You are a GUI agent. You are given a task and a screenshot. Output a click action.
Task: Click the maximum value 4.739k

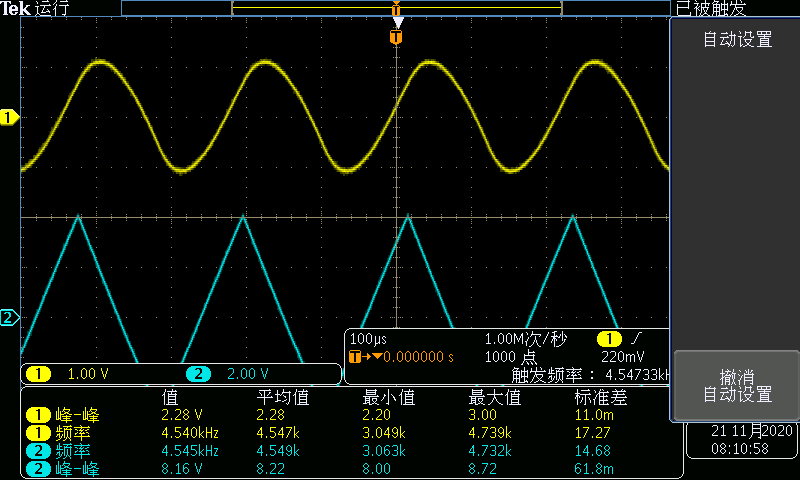pos(490,434)
